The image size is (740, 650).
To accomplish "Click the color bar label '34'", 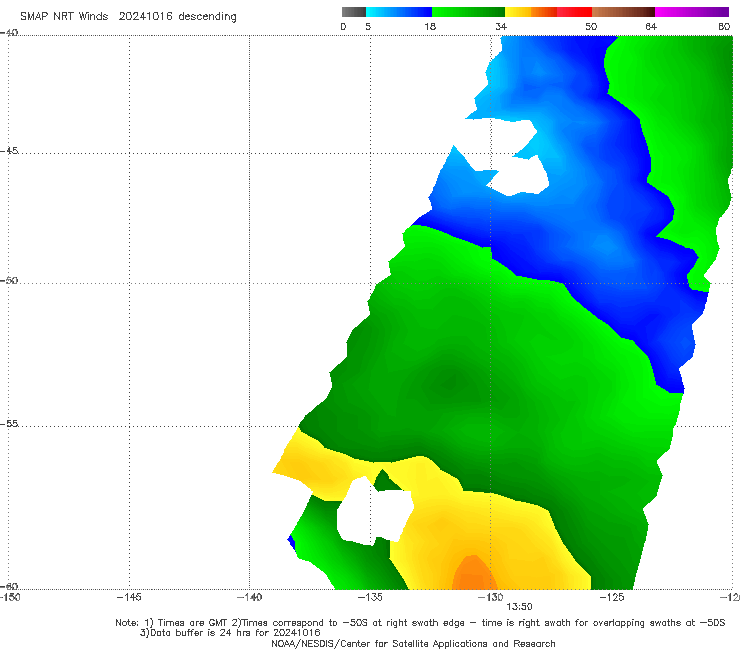I will [501, 26].
